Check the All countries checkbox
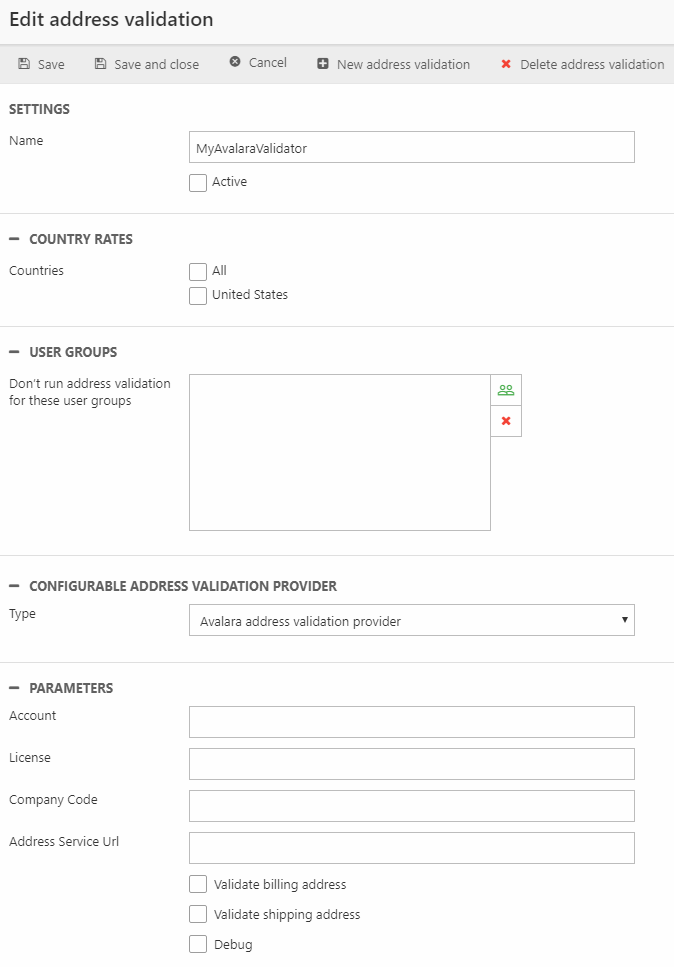674x967 pixels. 198,271
